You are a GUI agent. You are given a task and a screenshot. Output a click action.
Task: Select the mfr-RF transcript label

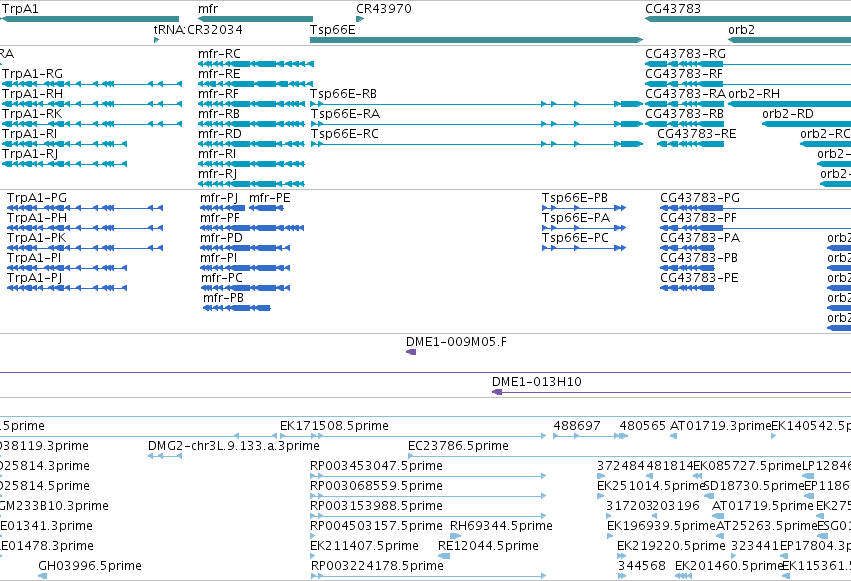218,93
